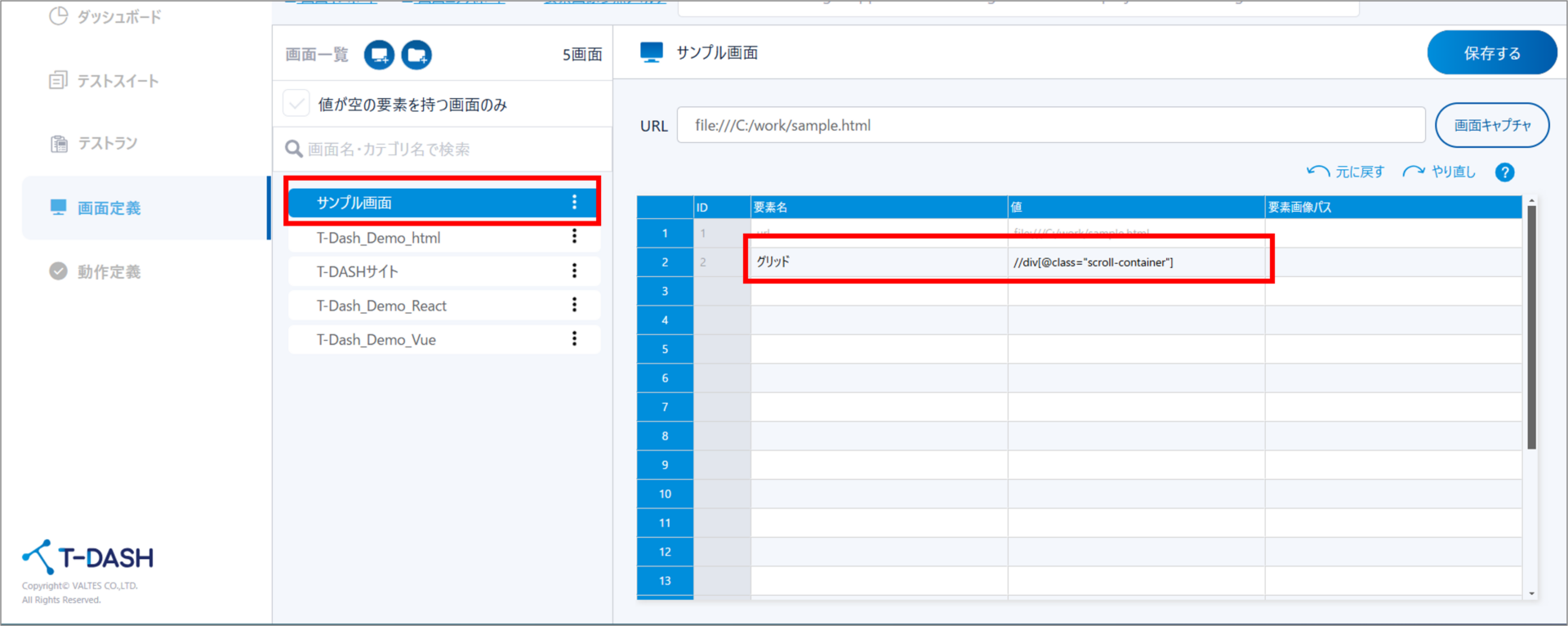Open options menu for T-Dash_Demo_html
The image size is (1568, 626).
tap(574, 237)
